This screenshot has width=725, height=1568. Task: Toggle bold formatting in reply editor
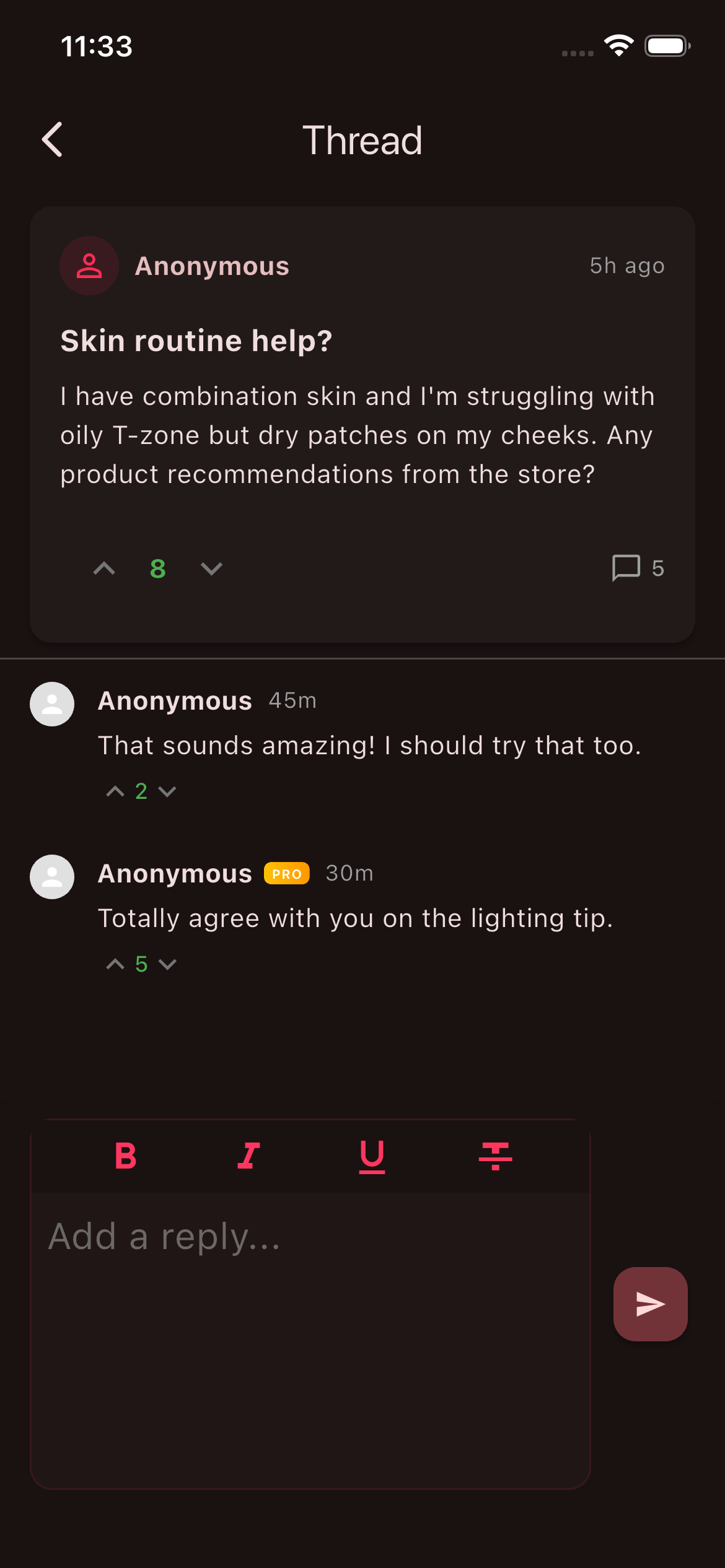(x=126, y=1156)
